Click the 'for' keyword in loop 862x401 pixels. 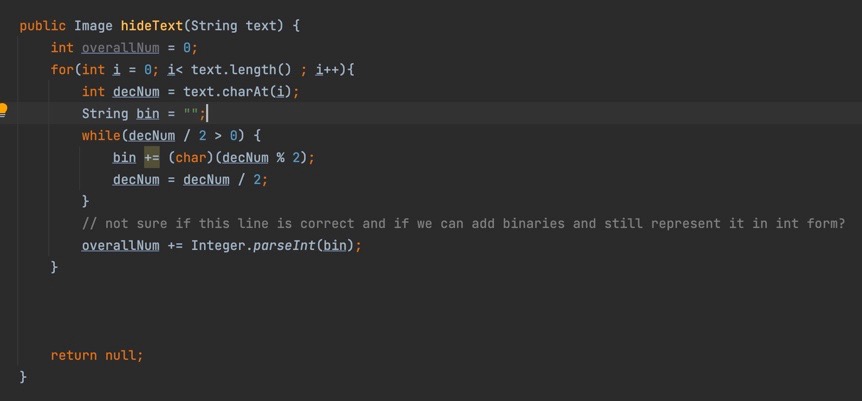(x=62, y=69)
